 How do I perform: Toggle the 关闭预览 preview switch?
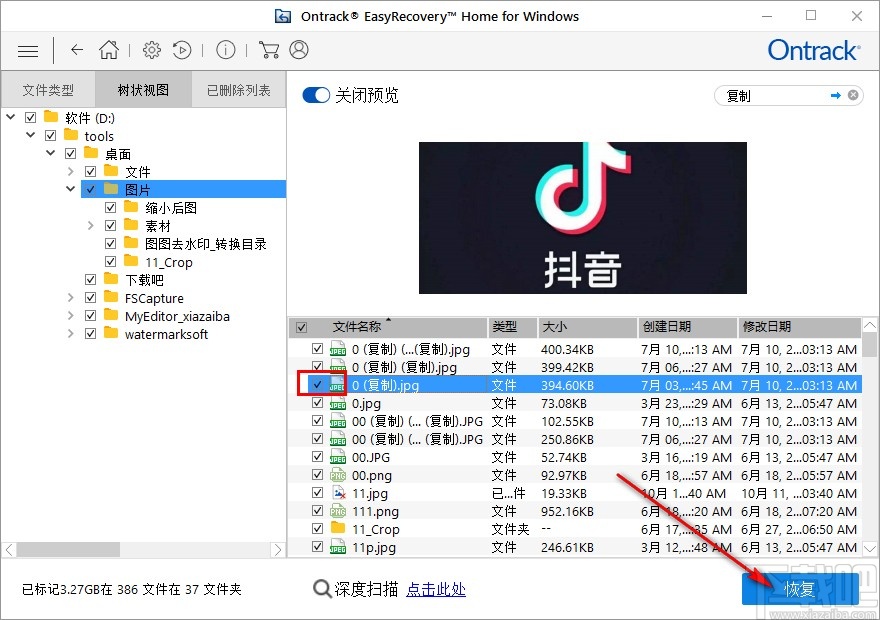316,95
